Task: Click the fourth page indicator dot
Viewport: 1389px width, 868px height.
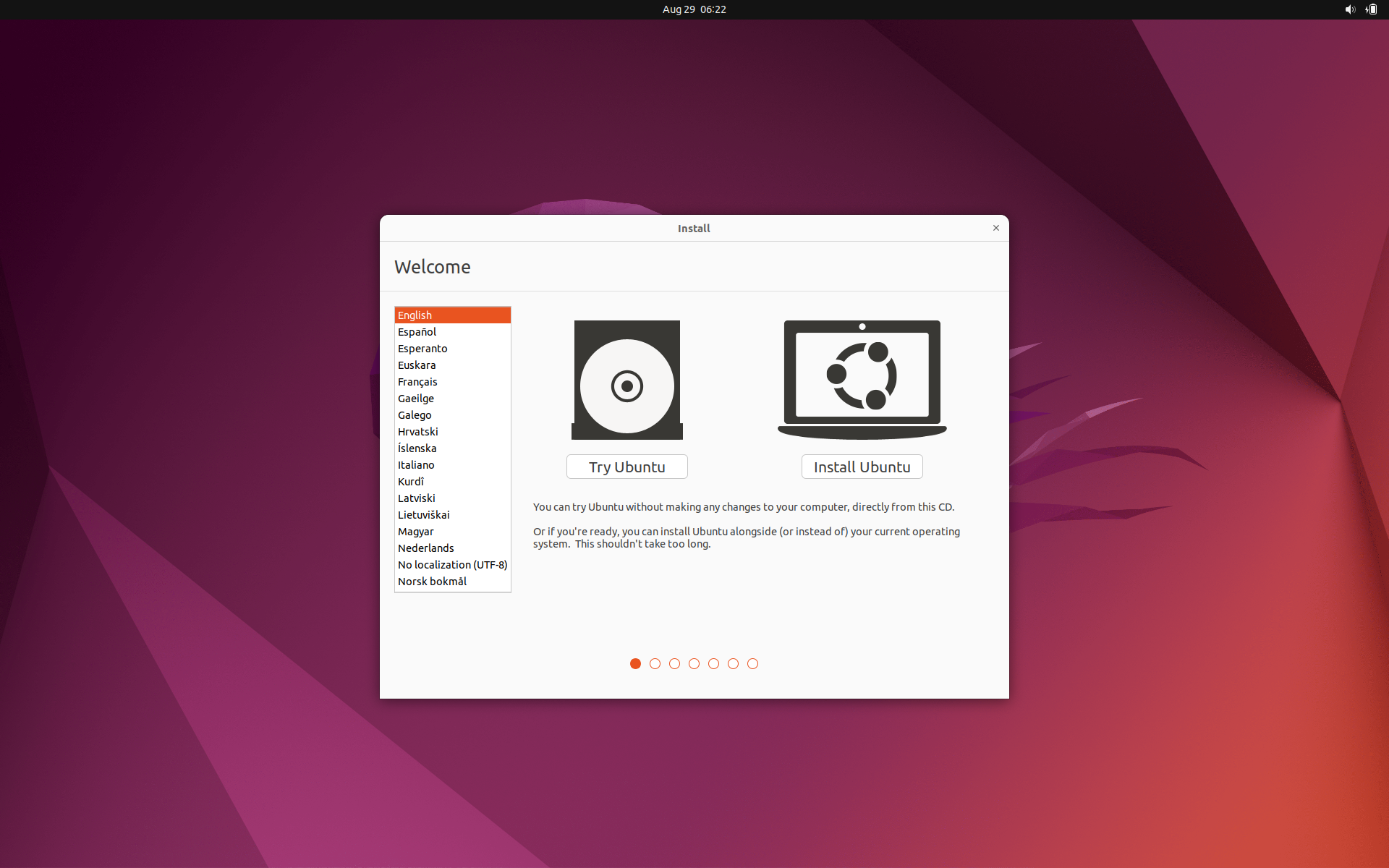Action: click(694, 663)
